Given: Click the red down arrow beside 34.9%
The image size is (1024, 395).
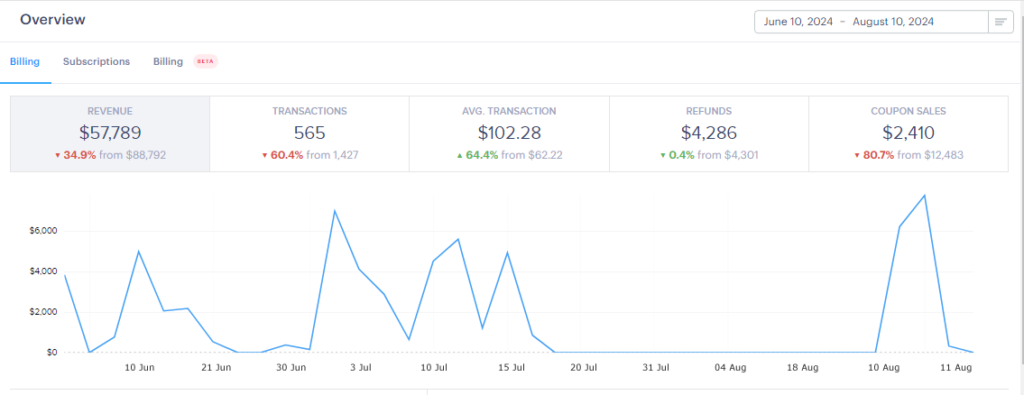Looking at the screenshot, I should click(57, 155).
